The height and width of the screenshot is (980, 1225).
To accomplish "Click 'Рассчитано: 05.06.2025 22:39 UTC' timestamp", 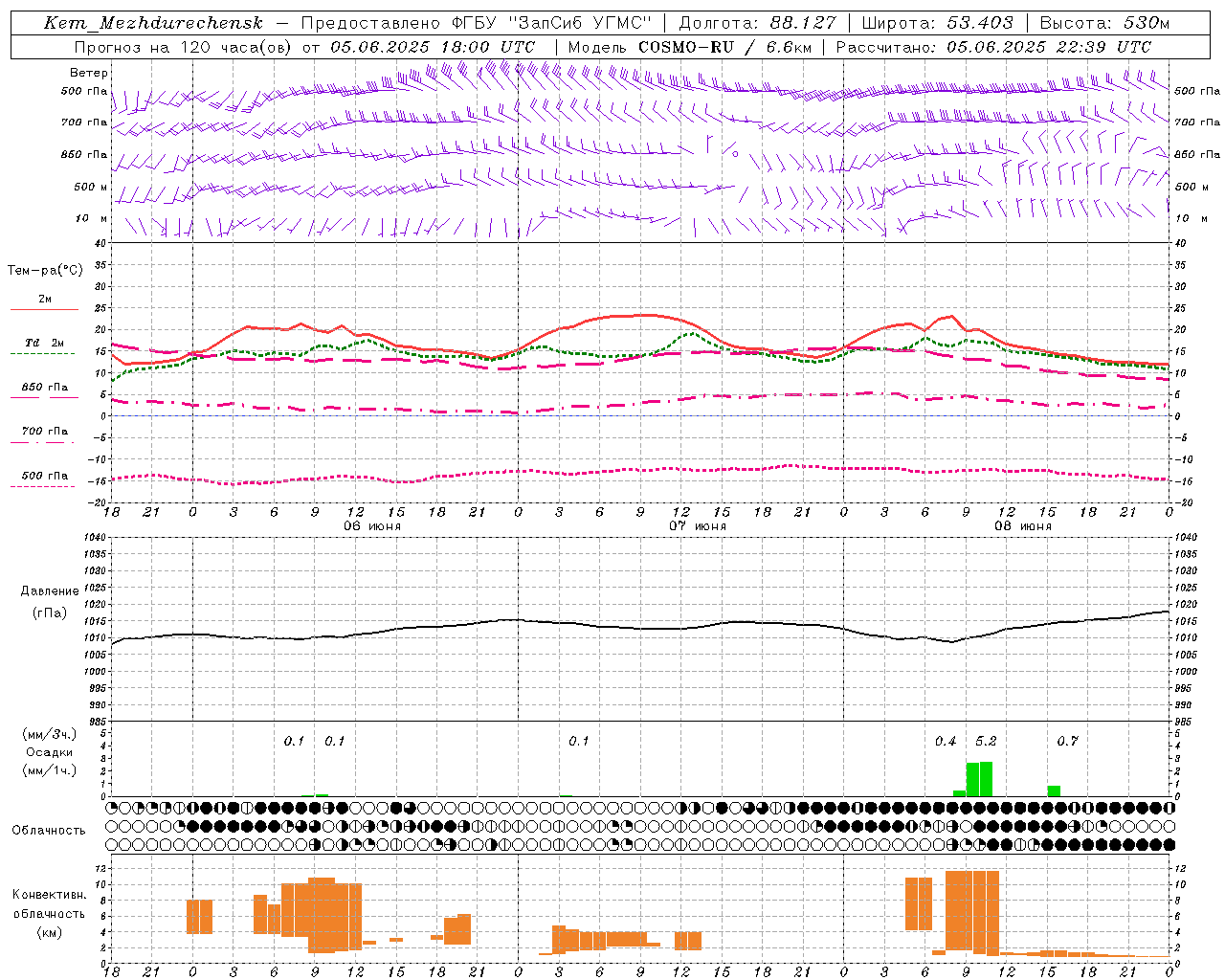I will pyautogui.click(x=993, y=47).
